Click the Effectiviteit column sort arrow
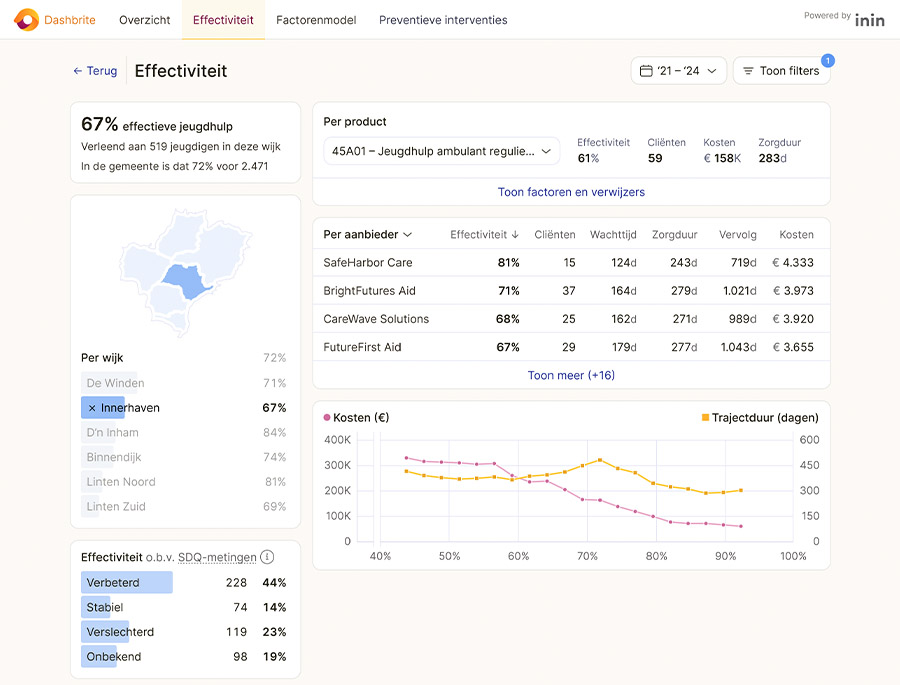This screenshot has height=685, width=900. [515, 235]
